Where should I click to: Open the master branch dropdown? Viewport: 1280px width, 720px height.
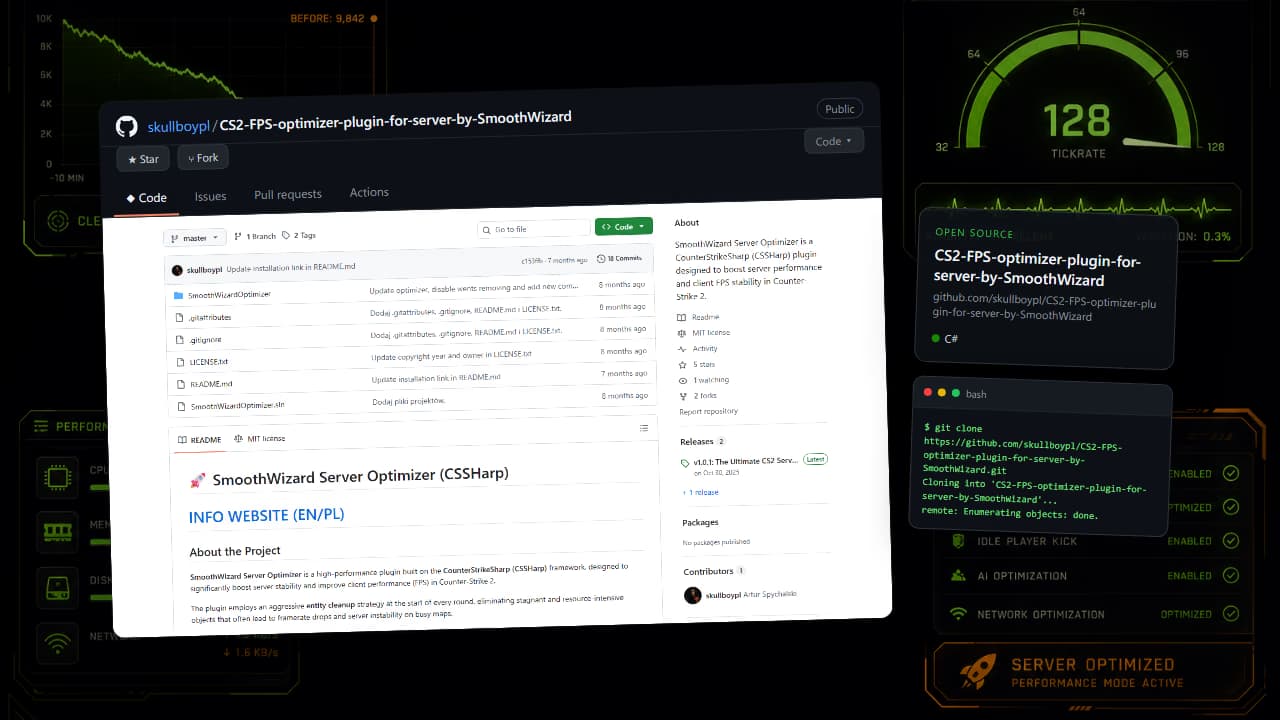pyautogui.click(x=195, y=238)
